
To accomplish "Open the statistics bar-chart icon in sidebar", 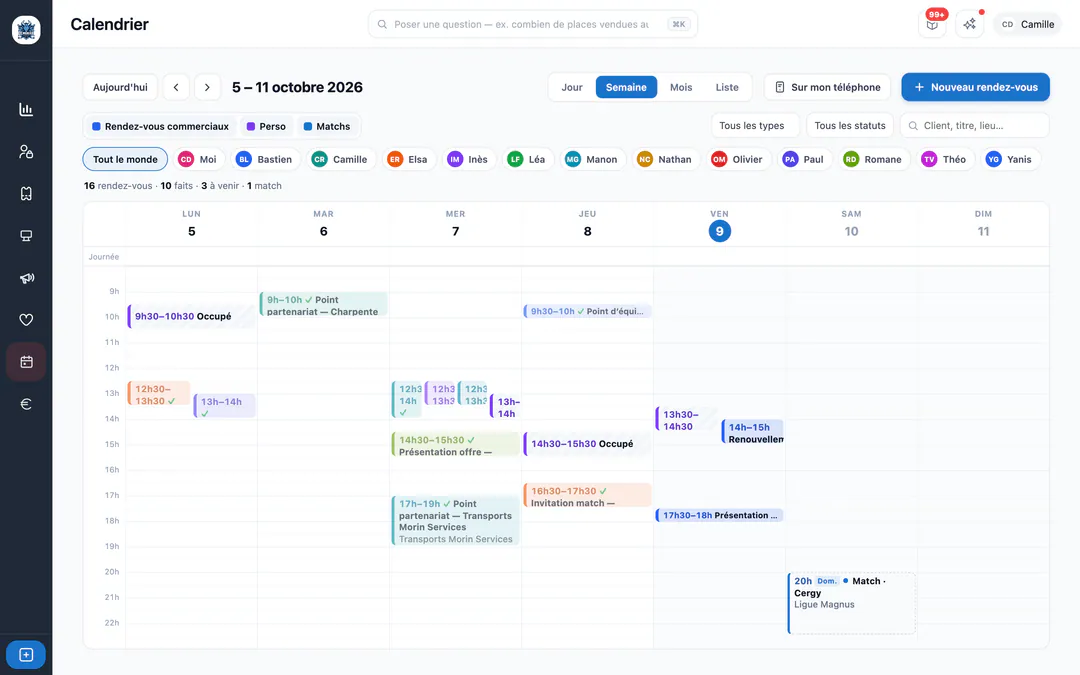I will [26, 110].
